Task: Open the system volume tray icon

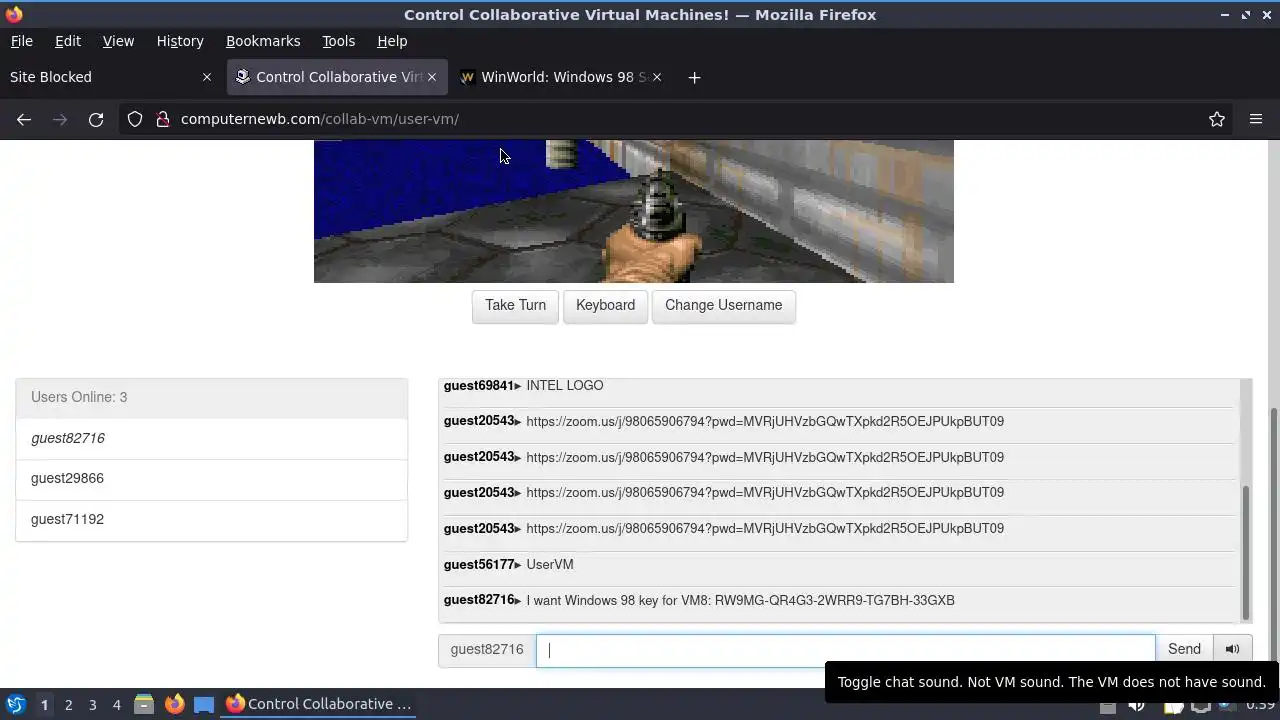Action: tap(1136, 706)
